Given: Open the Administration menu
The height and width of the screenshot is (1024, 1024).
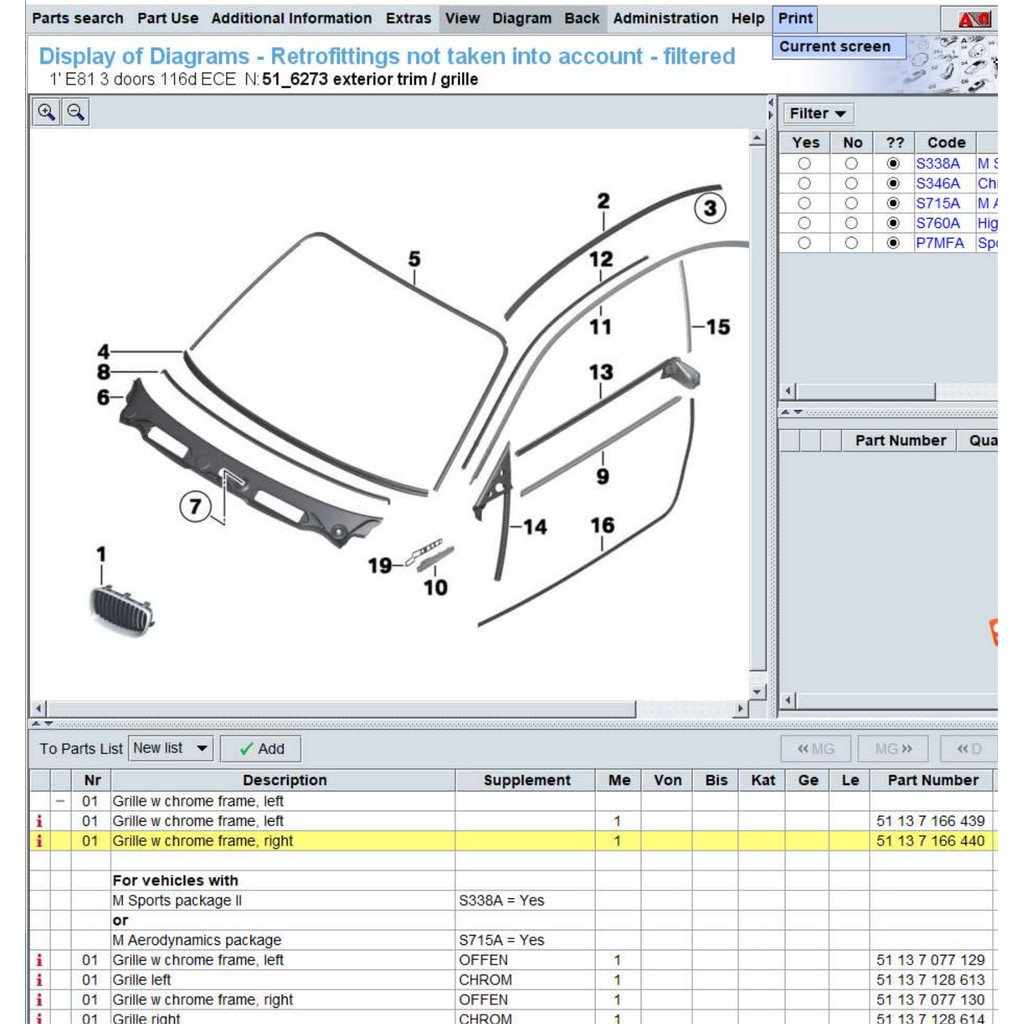Looking at the screenshot, I should click(x=665, y=18).
